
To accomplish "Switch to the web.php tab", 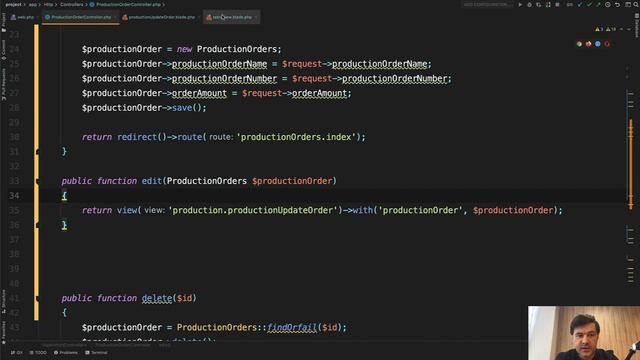I will click(23, 17).
